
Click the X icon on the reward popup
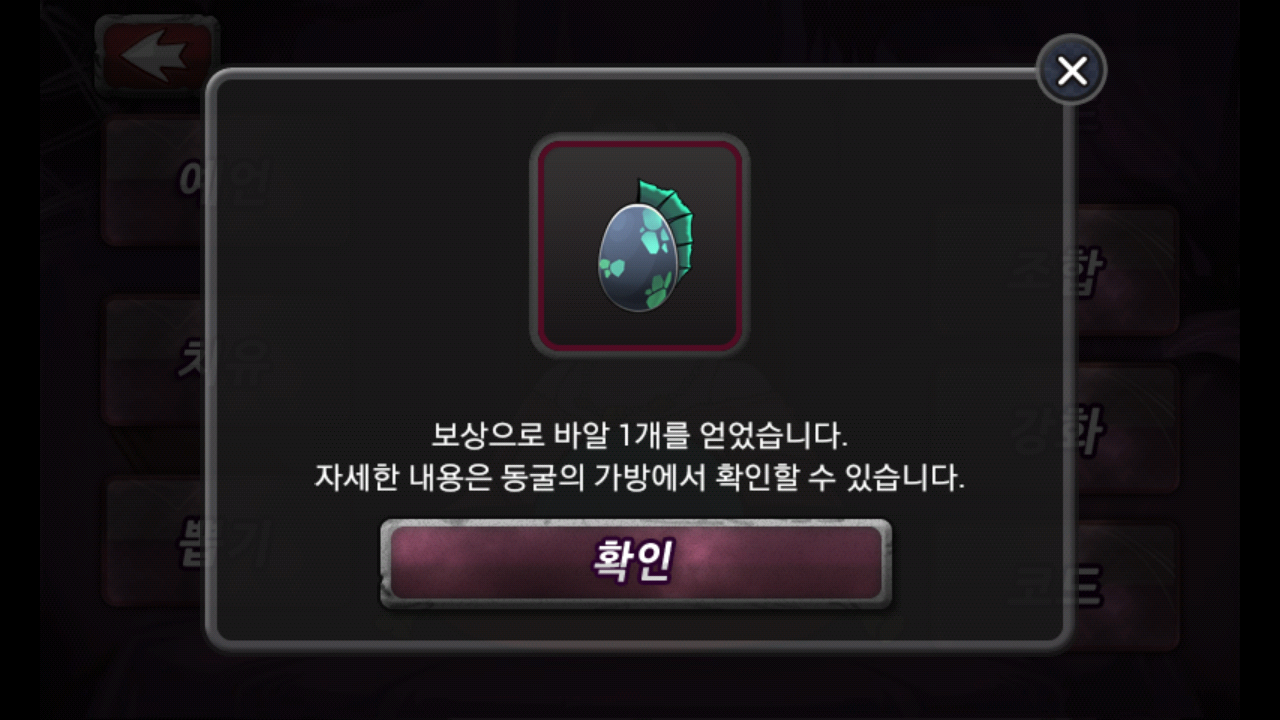pyautogui.click(x=1072, y=70)
